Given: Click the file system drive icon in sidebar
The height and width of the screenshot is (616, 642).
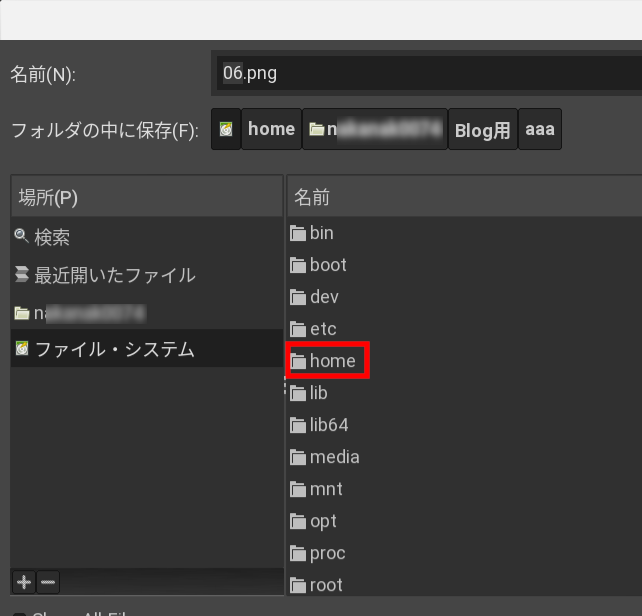Looking at the screenshot, I should coord(22,349).
